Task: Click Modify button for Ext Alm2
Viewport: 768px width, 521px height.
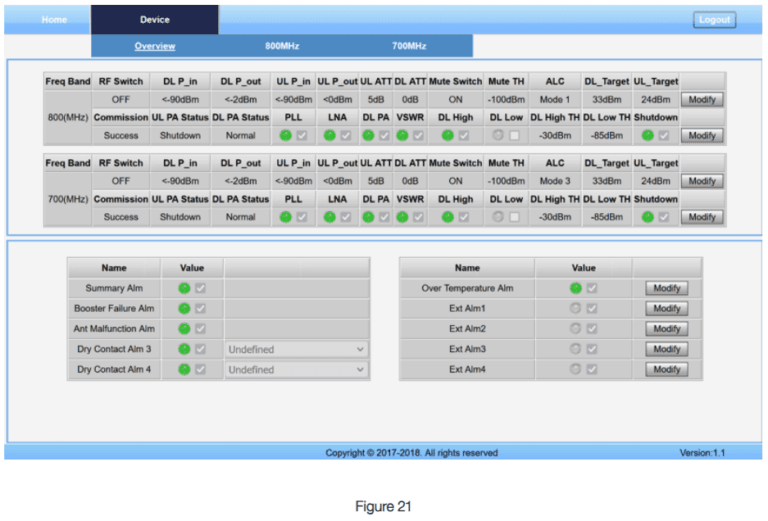Action: tap(666, 328)
